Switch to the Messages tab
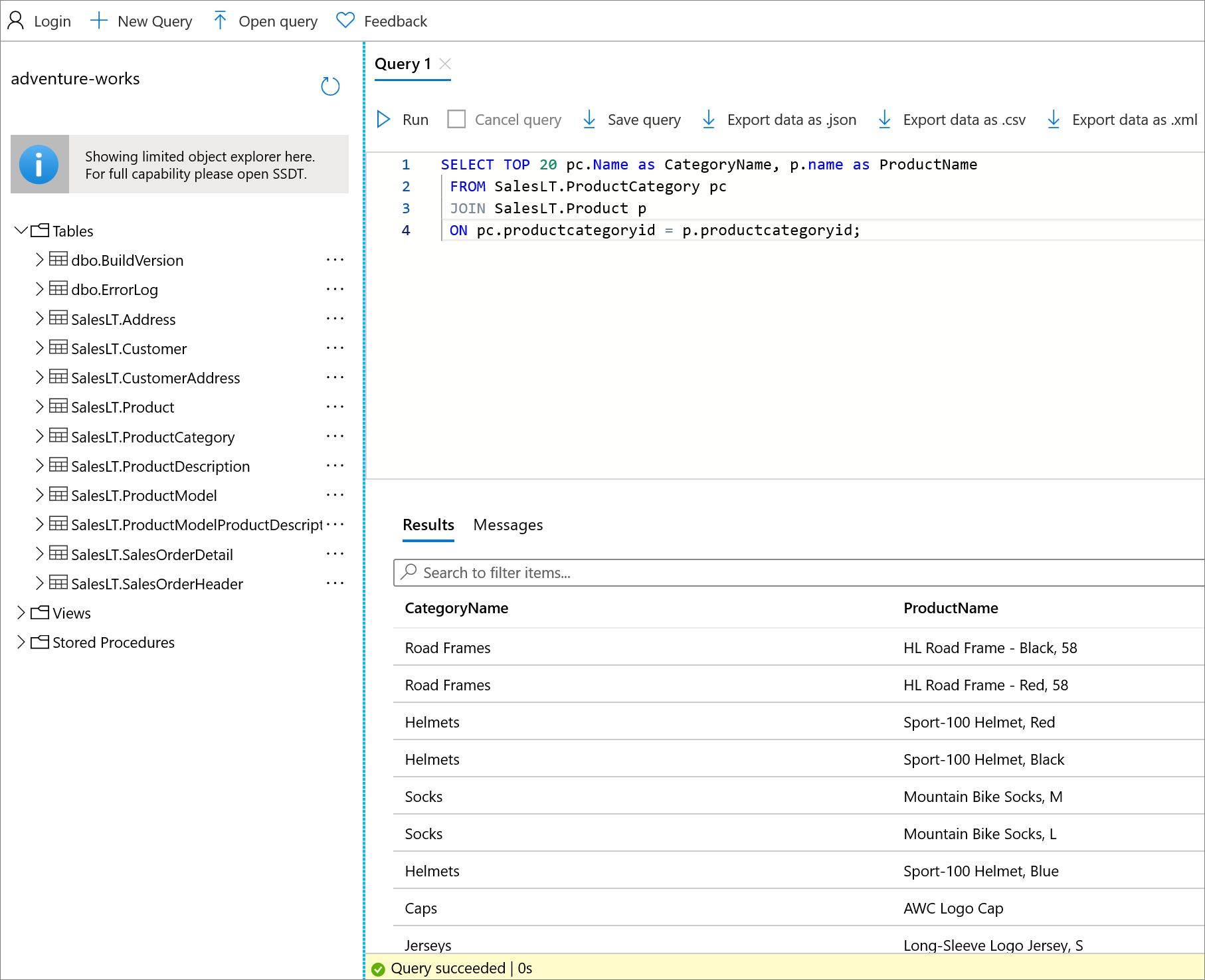The height and width of the screenshot is (980, 1205). [508, 525]
